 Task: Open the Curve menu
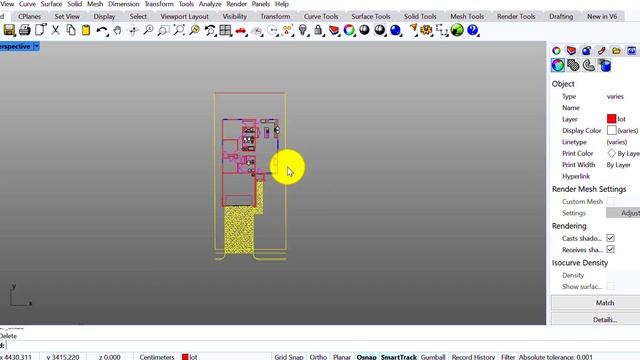(x=27, y=4)
